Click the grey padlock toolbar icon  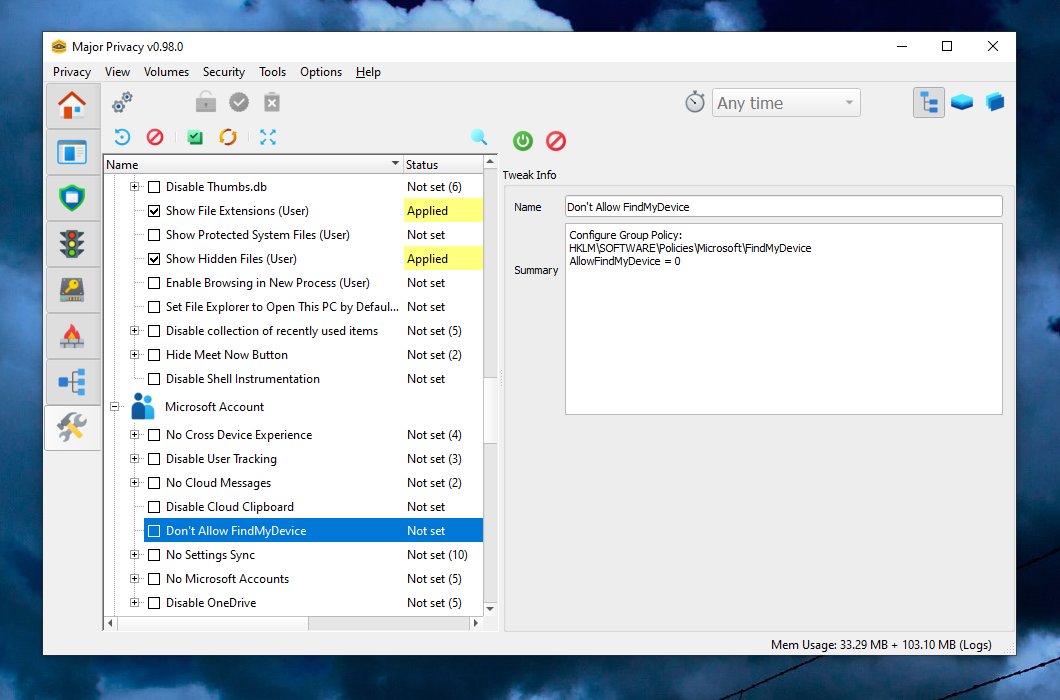[206, 102]
